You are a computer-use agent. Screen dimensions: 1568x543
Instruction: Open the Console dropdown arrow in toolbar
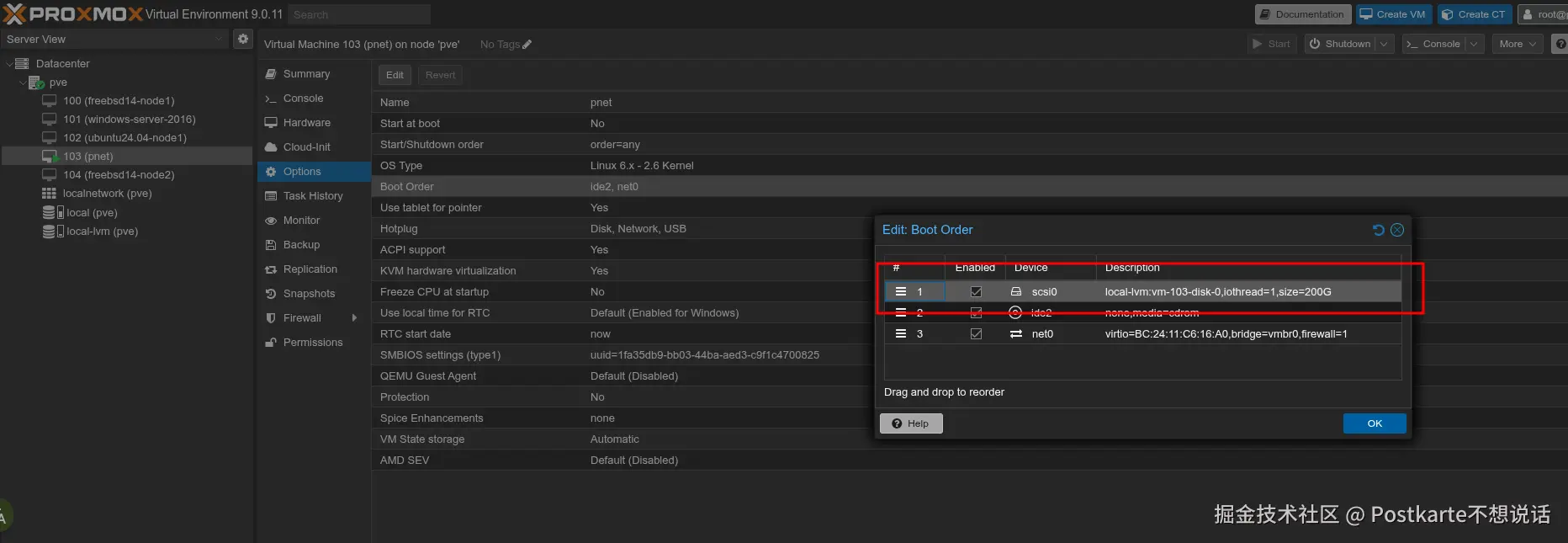click(x=1474, y=44)
